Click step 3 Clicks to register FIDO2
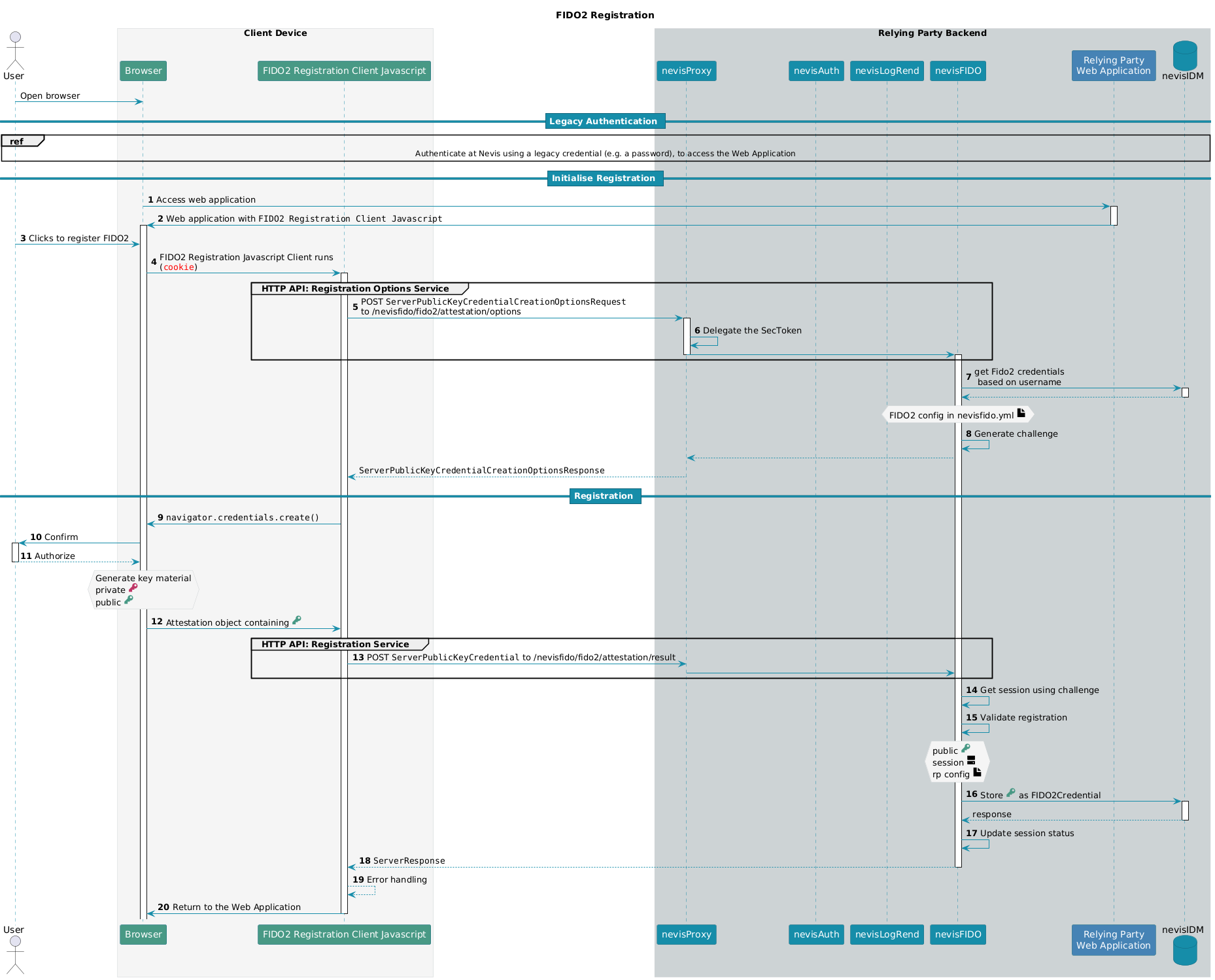The height and width of the screenshot is (980, 1215). point(75,238)
